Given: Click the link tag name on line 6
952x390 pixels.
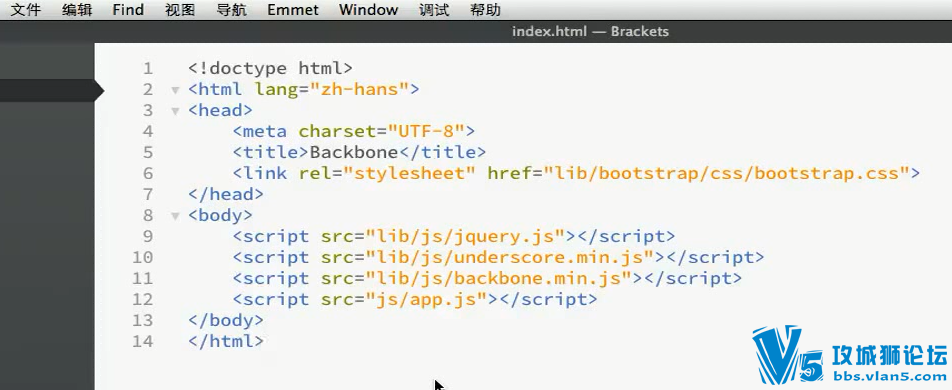Looking at the screenshot, I should pos(265,173).
